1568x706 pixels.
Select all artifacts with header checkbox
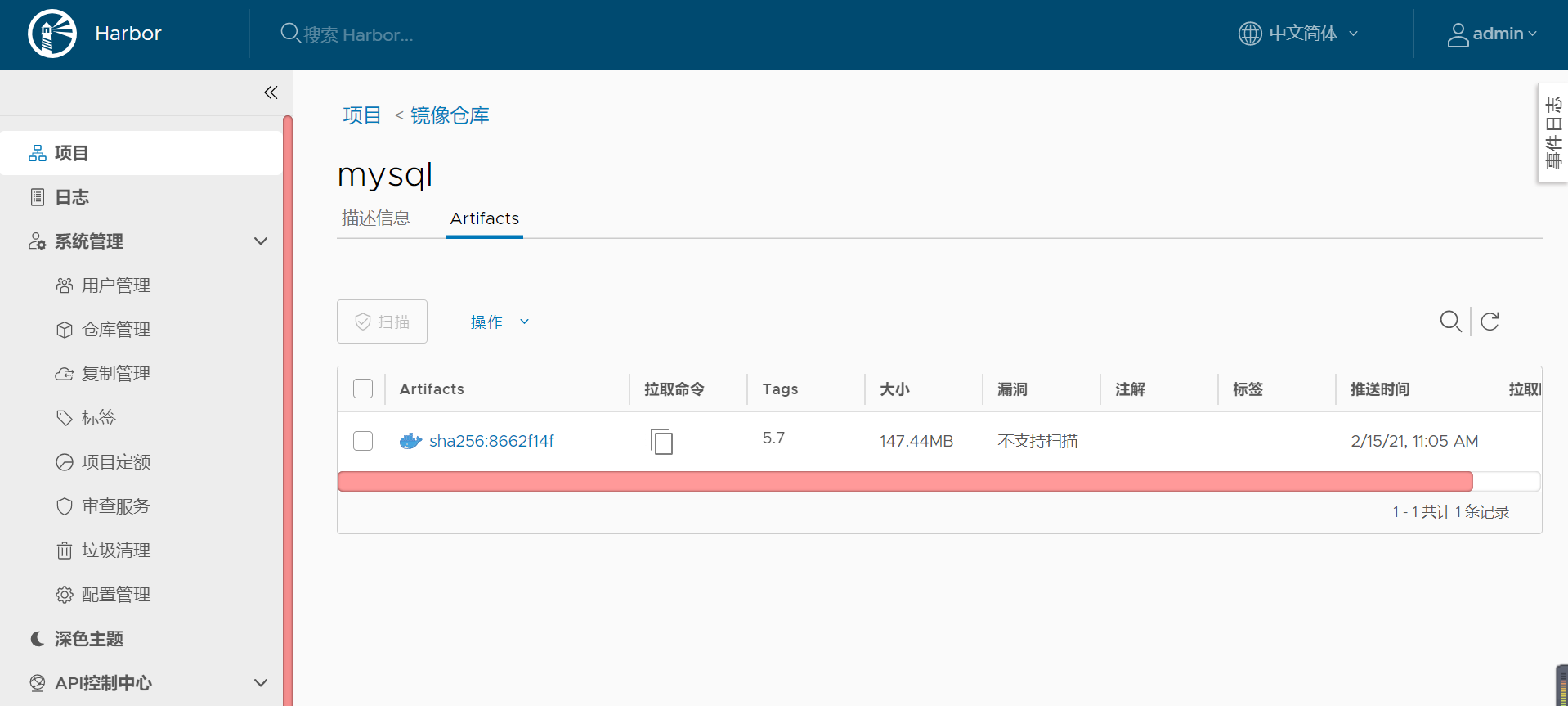(x=363, y=389)
